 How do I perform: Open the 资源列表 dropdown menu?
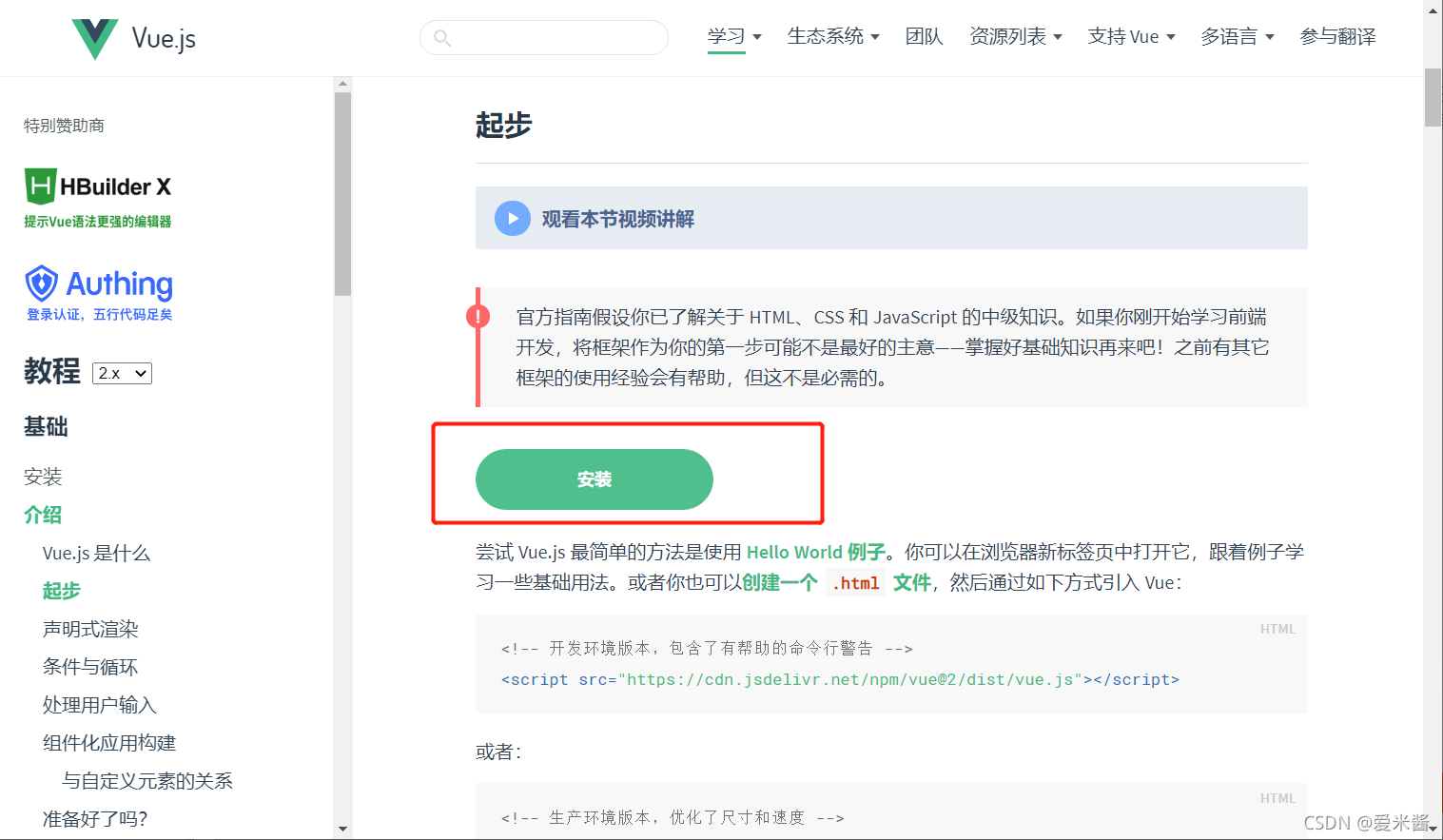tap(1016, 36)
